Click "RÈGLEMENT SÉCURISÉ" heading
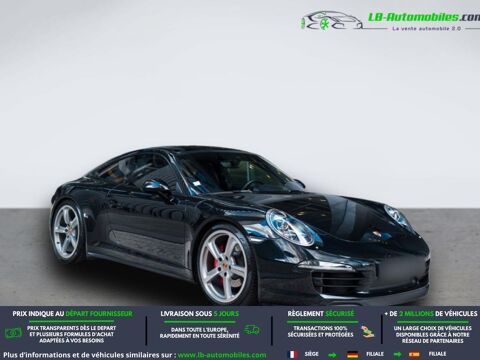The width and height of the screenshot is (480, 360). (x=321, y=314)
